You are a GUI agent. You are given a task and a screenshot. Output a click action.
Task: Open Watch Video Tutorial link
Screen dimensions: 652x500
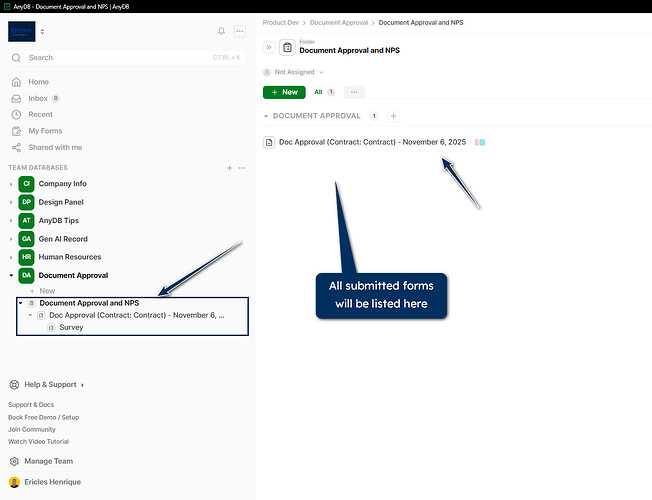click(38, 441)
